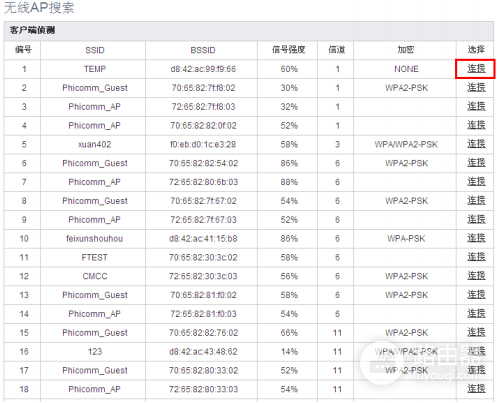Click row number 10 cell
Screen dimensions: 500x403
tap(24, 239)
